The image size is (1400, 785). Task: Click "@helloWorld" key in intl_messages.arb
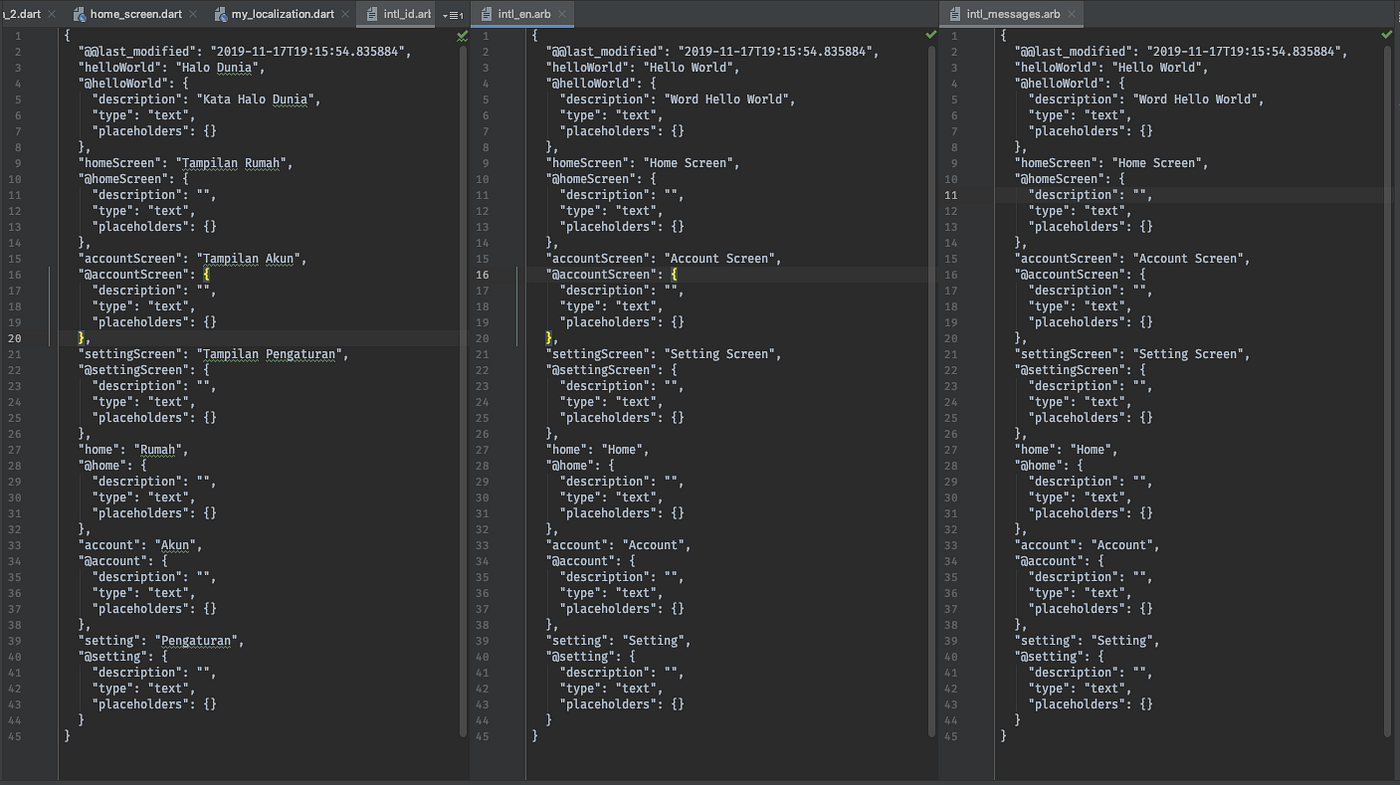tap(1060, 83)
